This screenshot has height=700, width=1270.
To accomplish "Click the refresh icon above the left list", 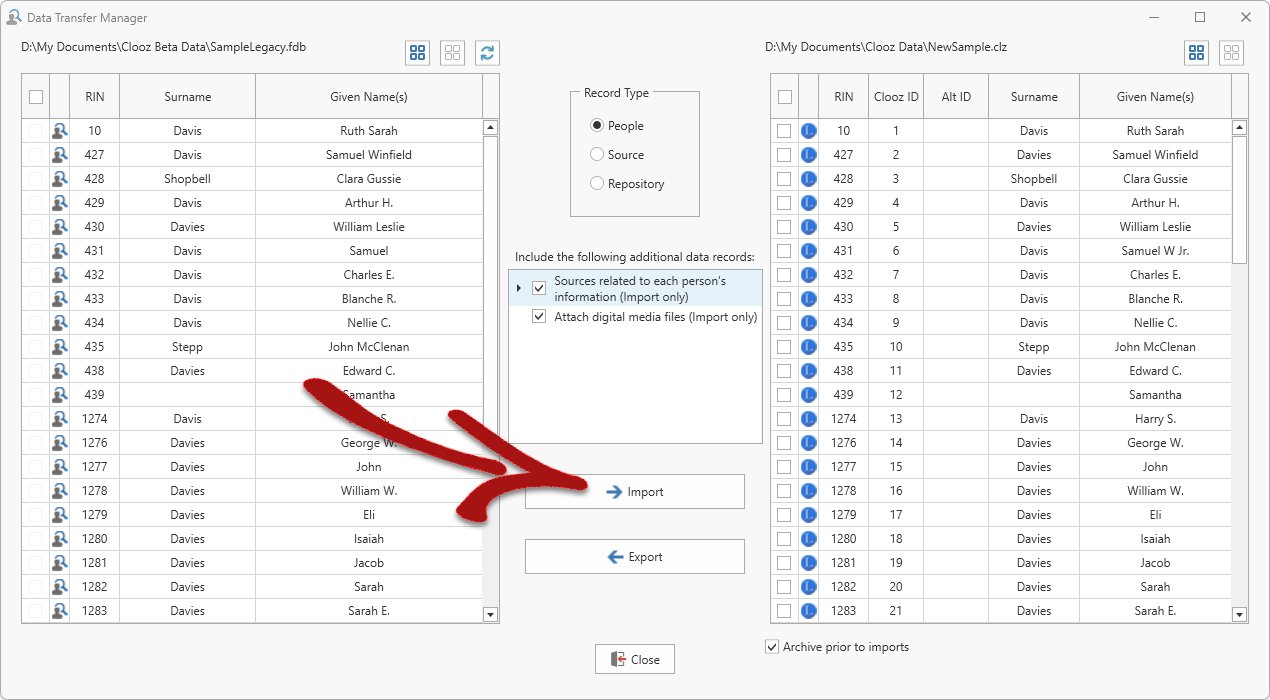I will [487, 53].
